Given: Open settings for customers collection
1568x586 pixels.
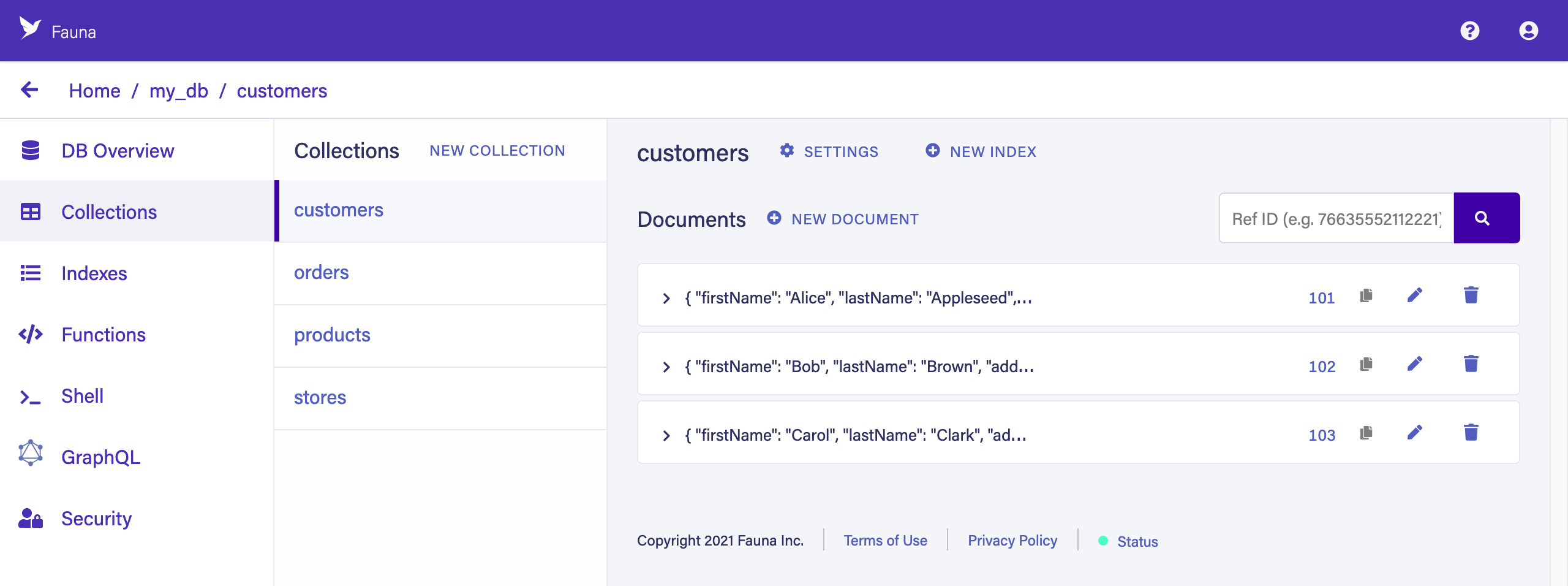Looking at the screenshot, I should (x=829, y=151).
